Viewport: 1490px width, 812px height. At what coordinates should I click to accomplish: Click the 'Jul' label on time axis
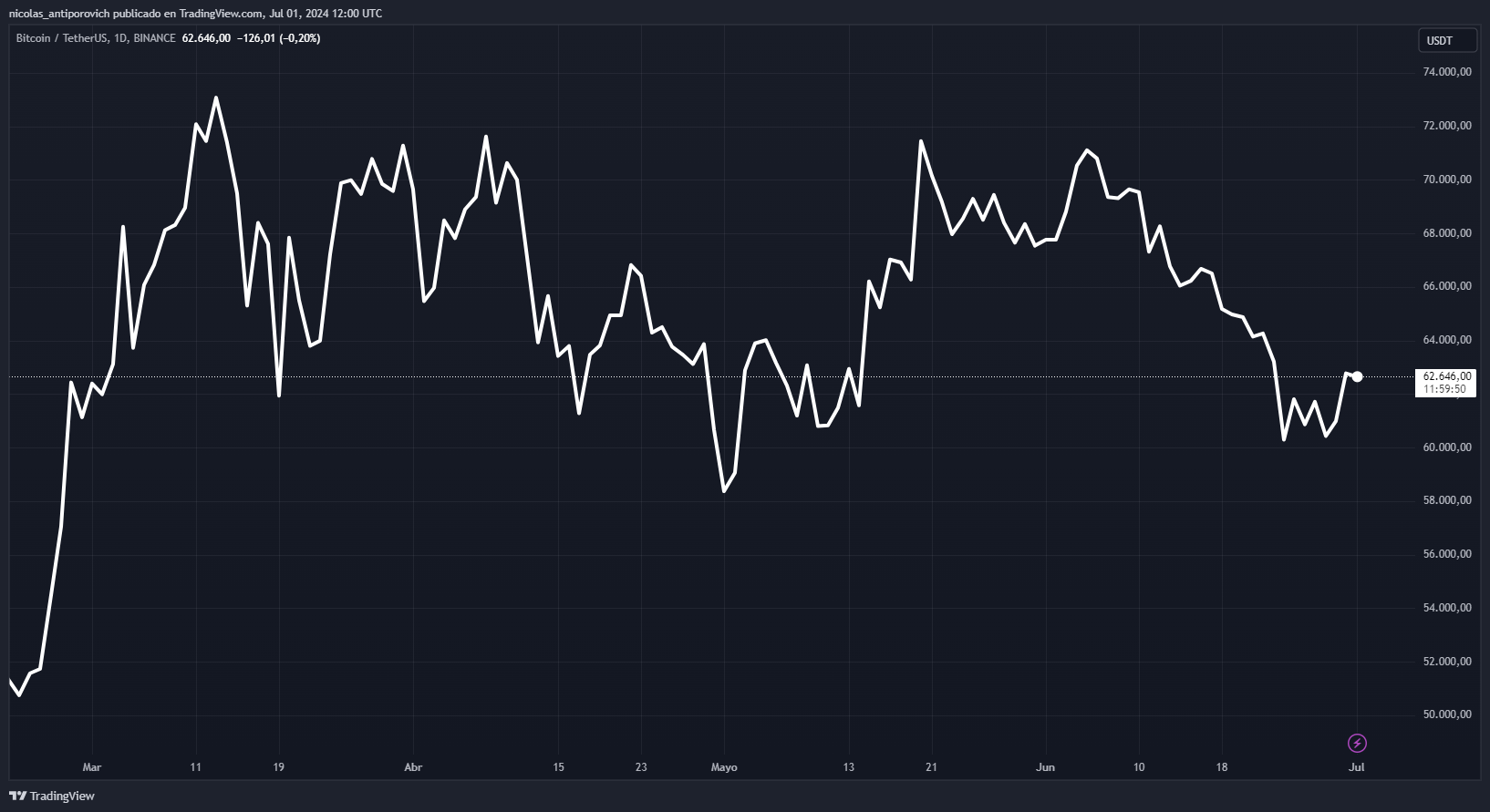(x=1356, y=767)
